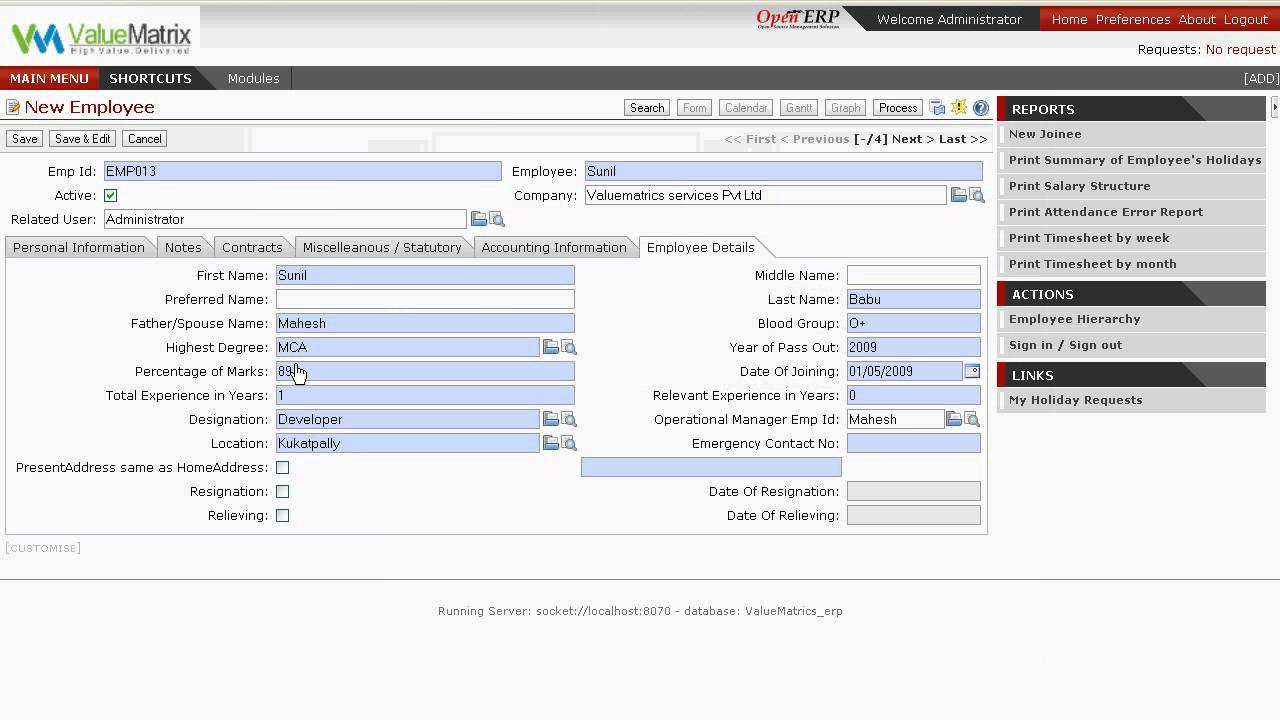This screenshot has height=720, width=1280.
Task: Open New Joinee report
Action: point(1045,134)
